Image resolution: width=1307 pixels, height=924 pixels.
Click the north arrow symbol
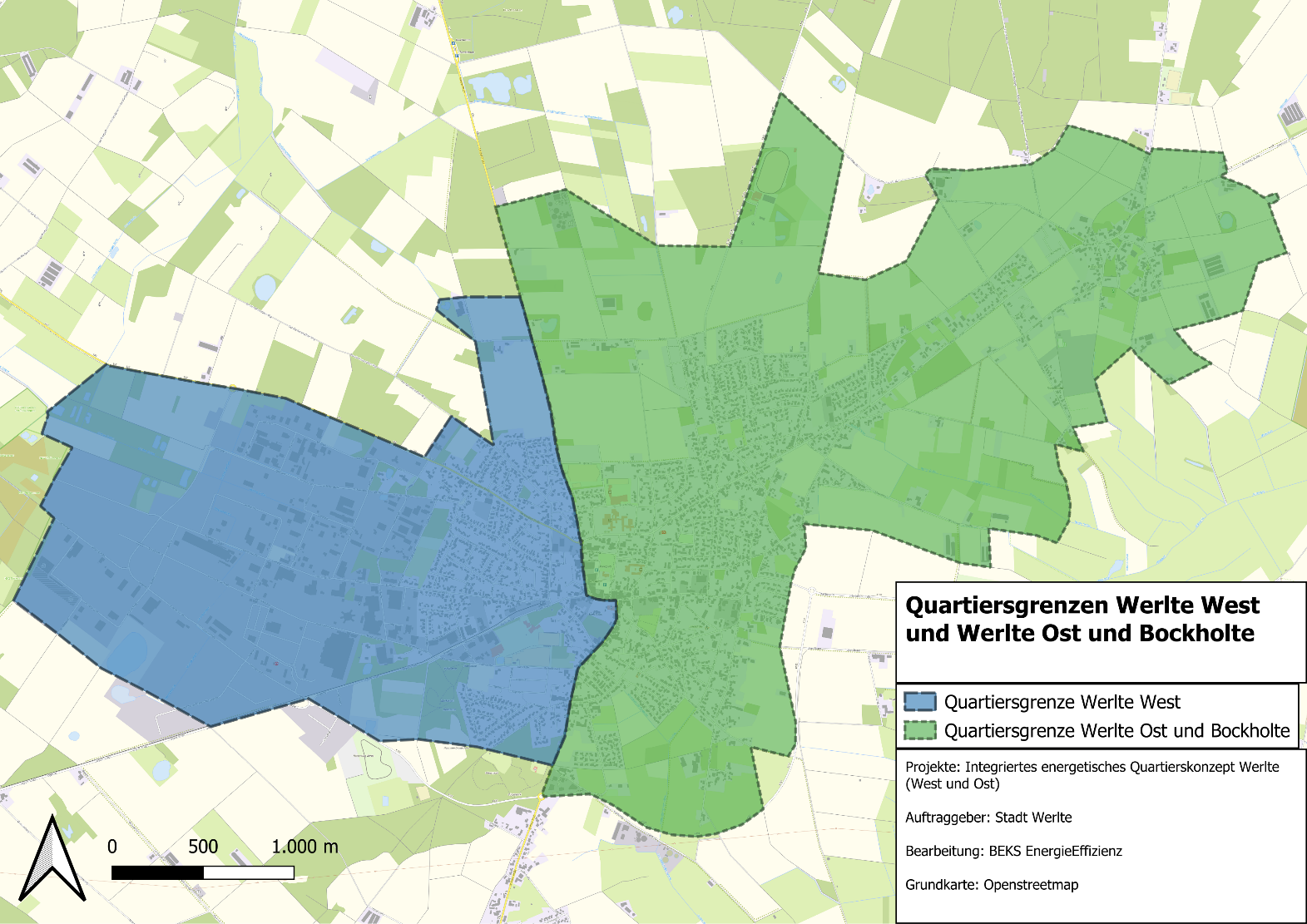coord(52,859)
